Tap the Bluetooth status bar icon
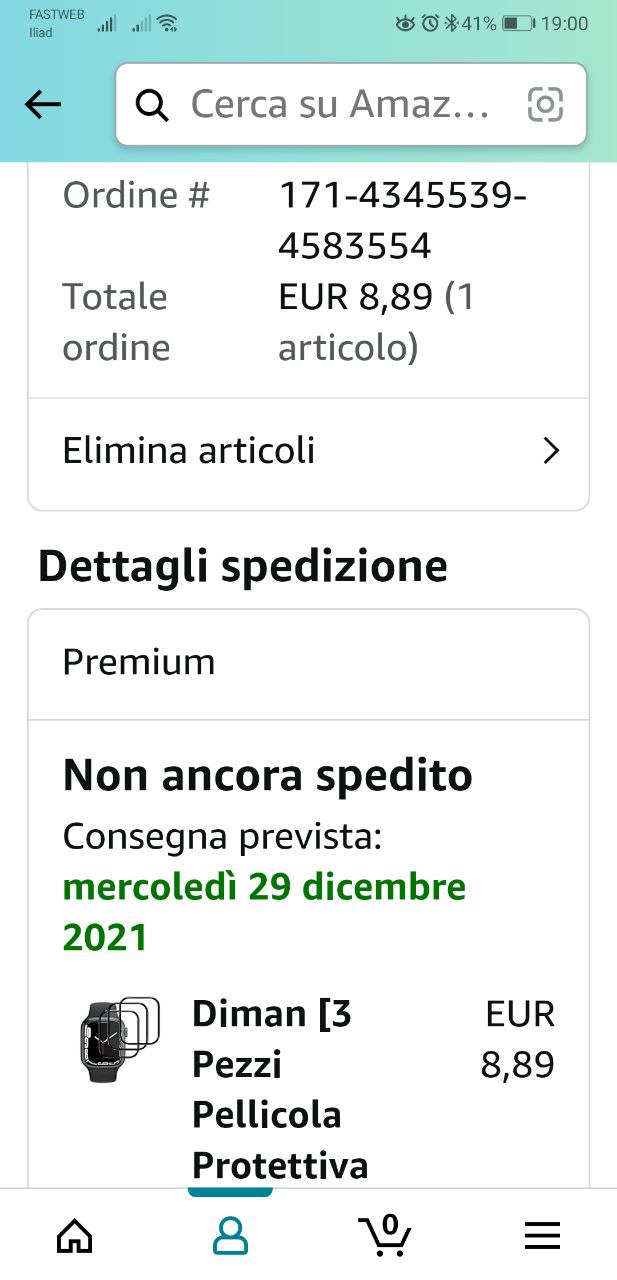Image resolution: width=617 pixels, height=1280 pixels. click(x=451, y=23)
